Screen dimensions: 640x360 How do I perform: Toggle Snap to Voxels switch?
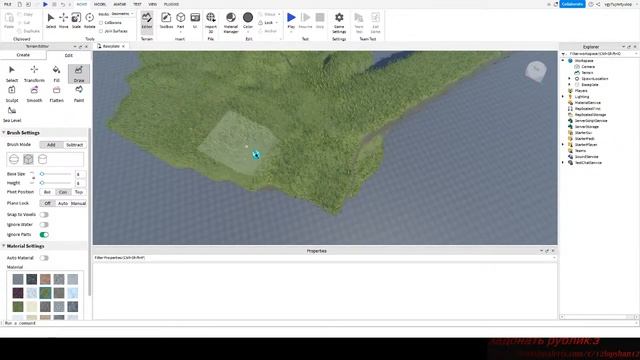click(44, 215)
